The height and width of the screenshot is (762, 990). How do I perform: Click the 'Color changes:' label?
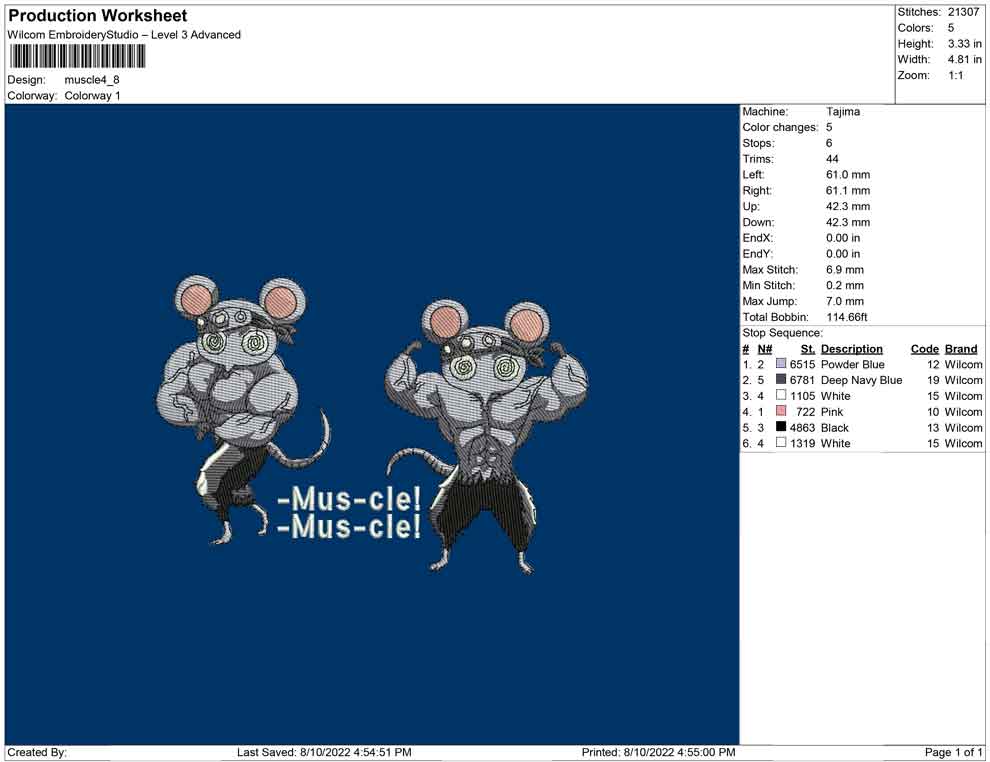pos(780,127)
